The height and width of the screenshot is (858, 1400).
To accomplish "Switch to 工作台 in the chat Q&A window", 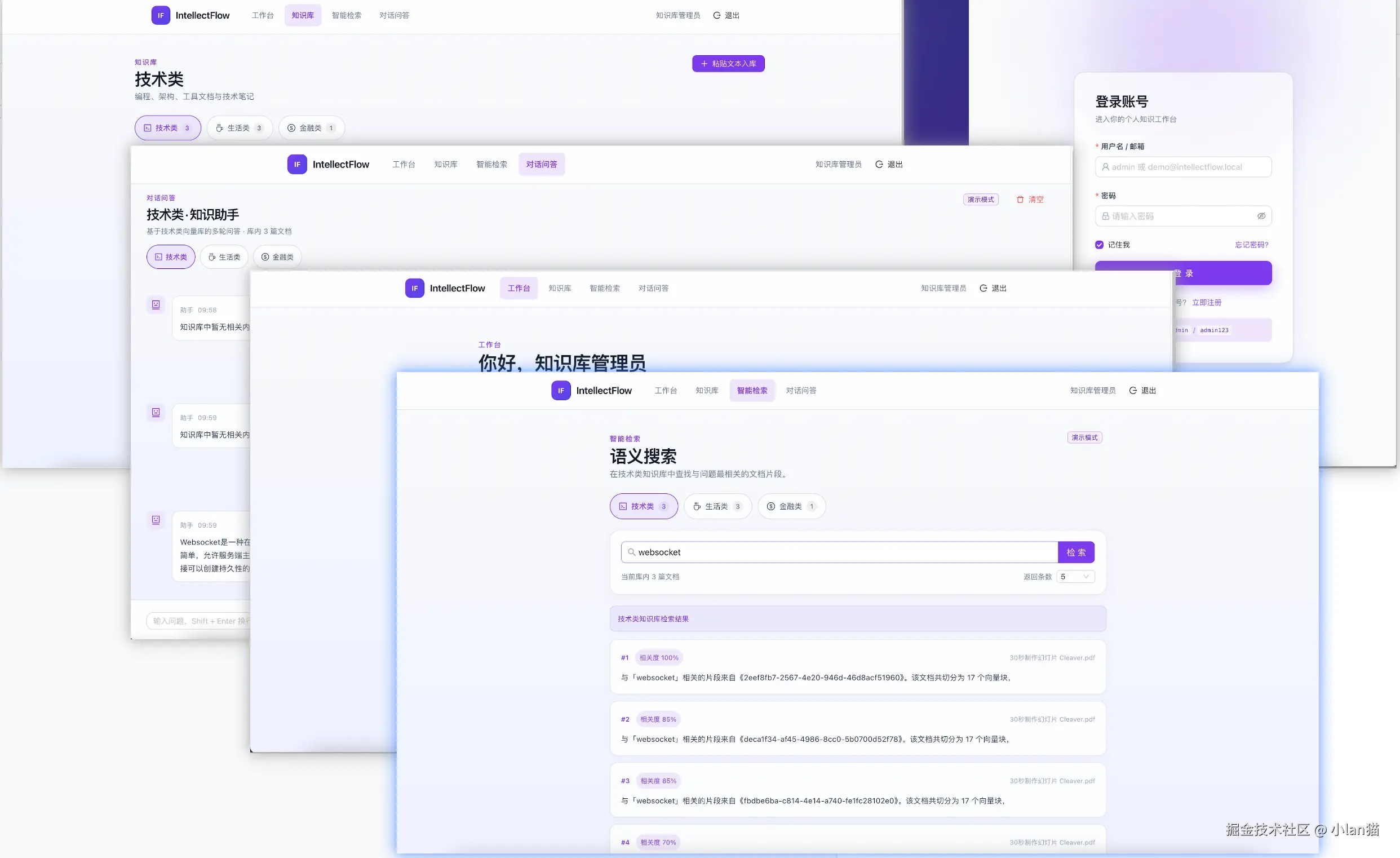I will tap(404, 164).
